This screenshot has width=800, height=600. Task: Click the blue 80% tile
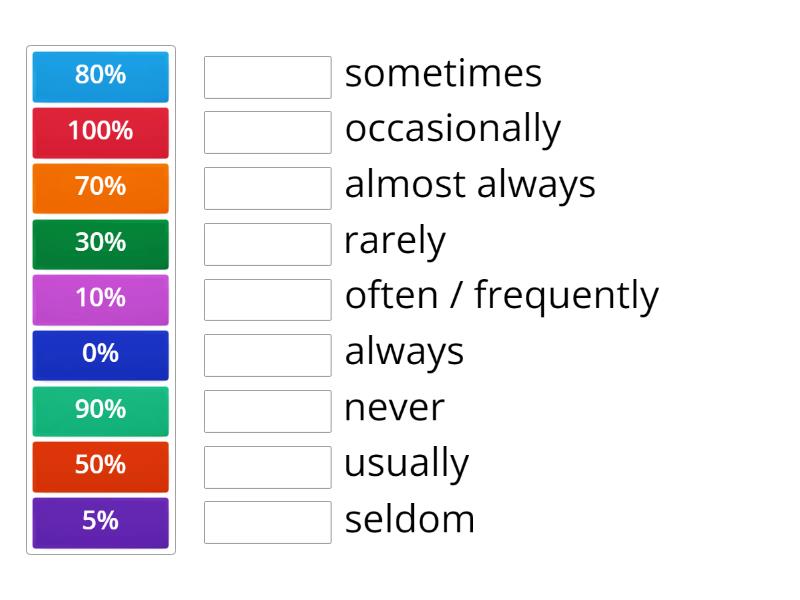(100, 75)
